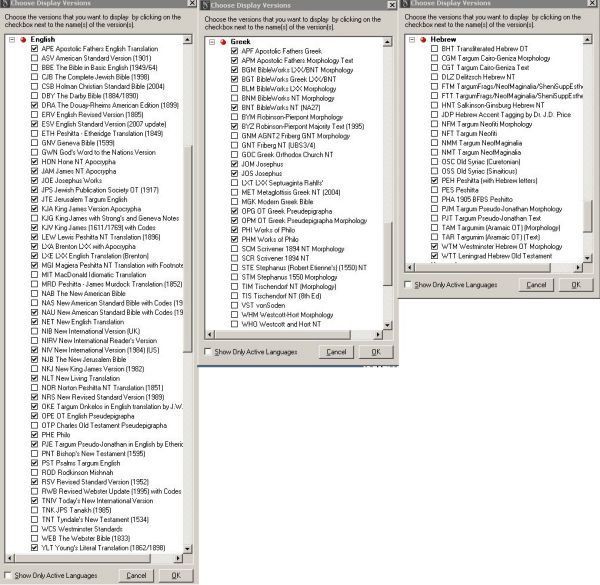Click the Greek list scroll-down arrow
Viewport: 600px width, 585px height.
[387, 325]
